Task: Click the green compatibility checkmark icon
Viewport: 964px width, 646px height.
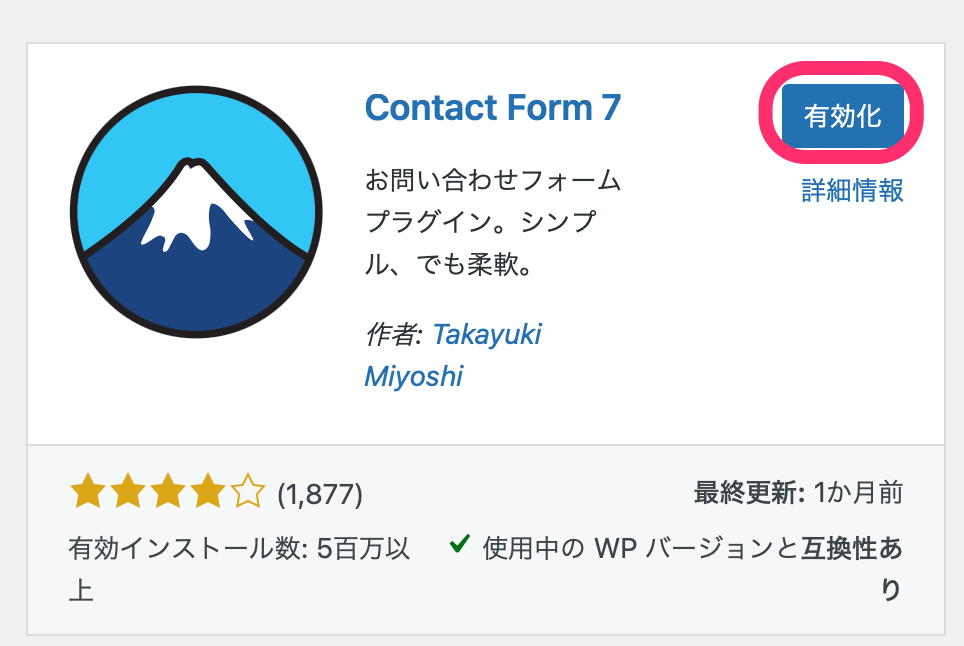Action: (460, 545)
